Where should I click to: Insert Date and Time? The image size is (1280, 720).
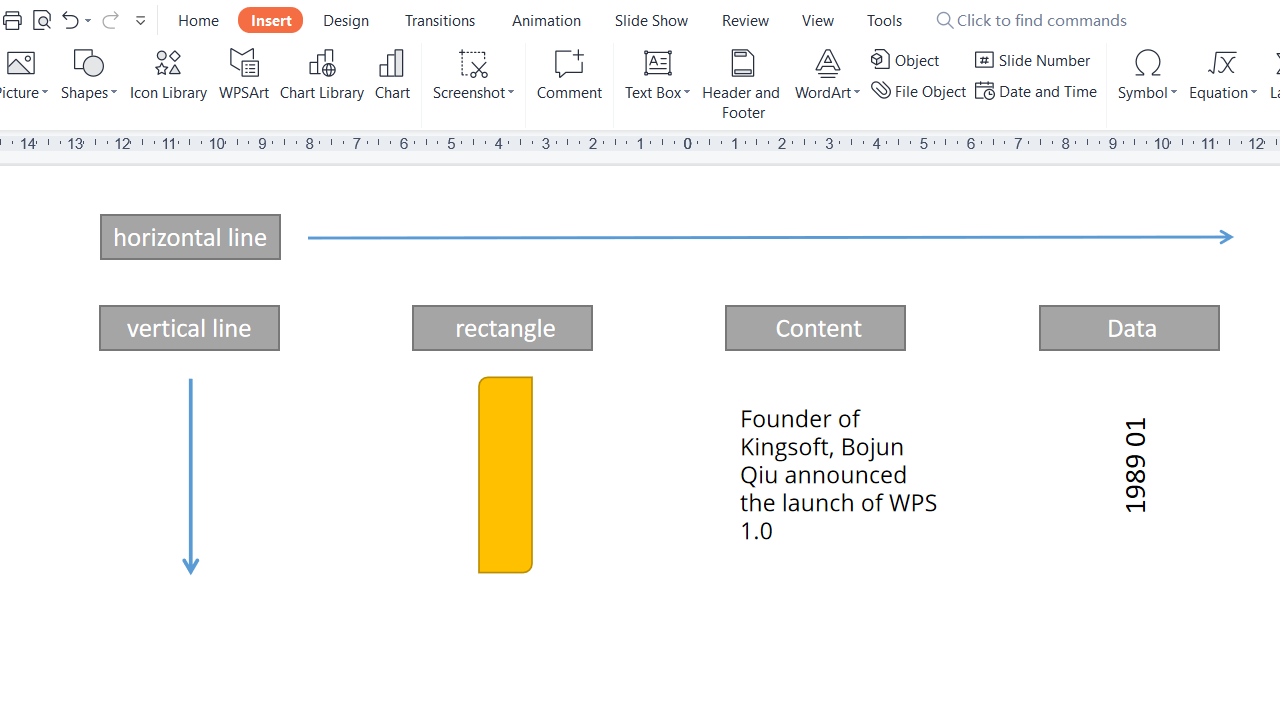pos(1036,91)
